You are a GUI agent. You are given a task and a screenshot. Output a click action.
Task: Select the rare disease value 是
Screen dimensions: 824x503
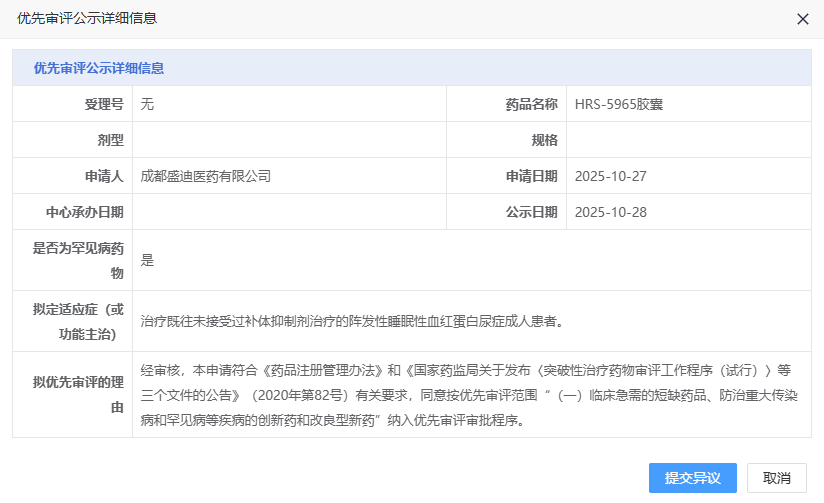[x=147, y=260]
